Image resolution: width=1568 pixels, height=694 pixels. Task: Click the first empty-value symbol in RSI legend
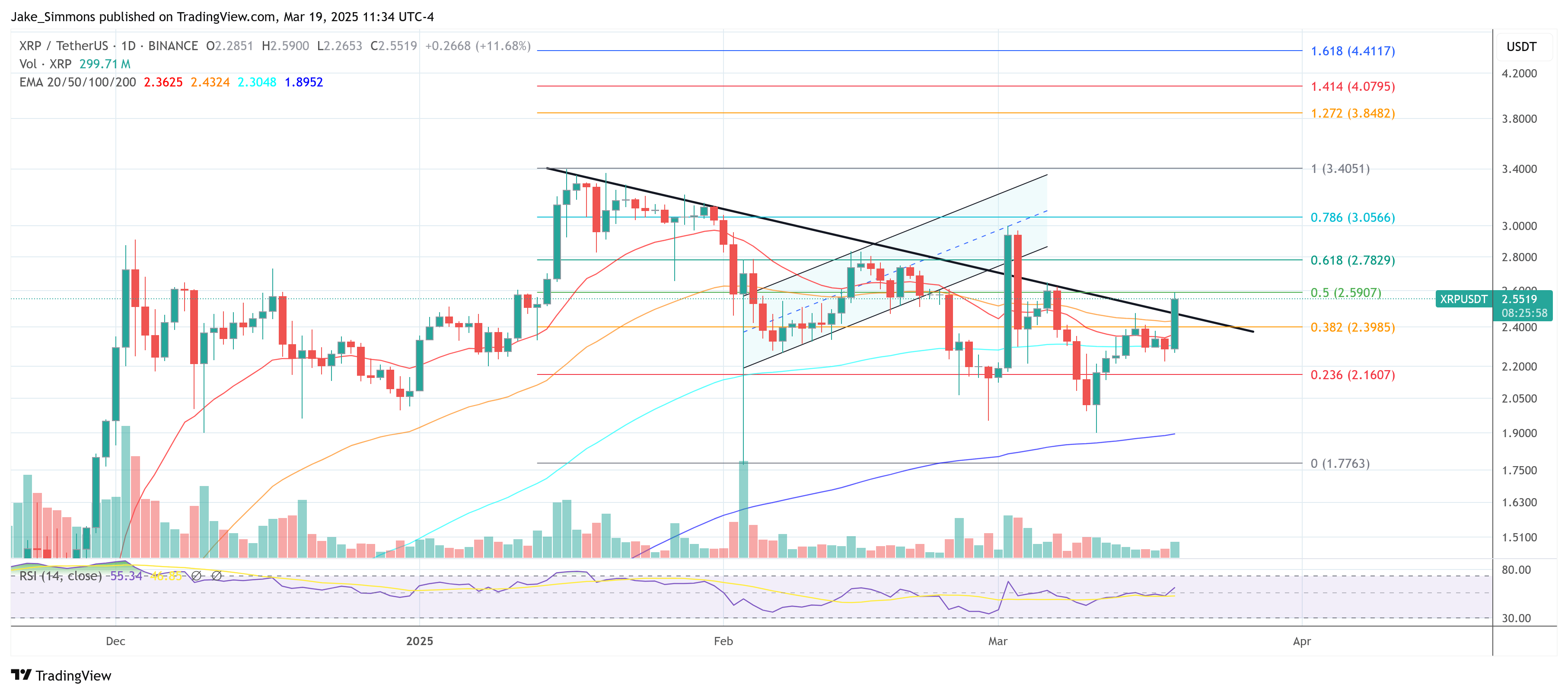(x=196, y=576)
